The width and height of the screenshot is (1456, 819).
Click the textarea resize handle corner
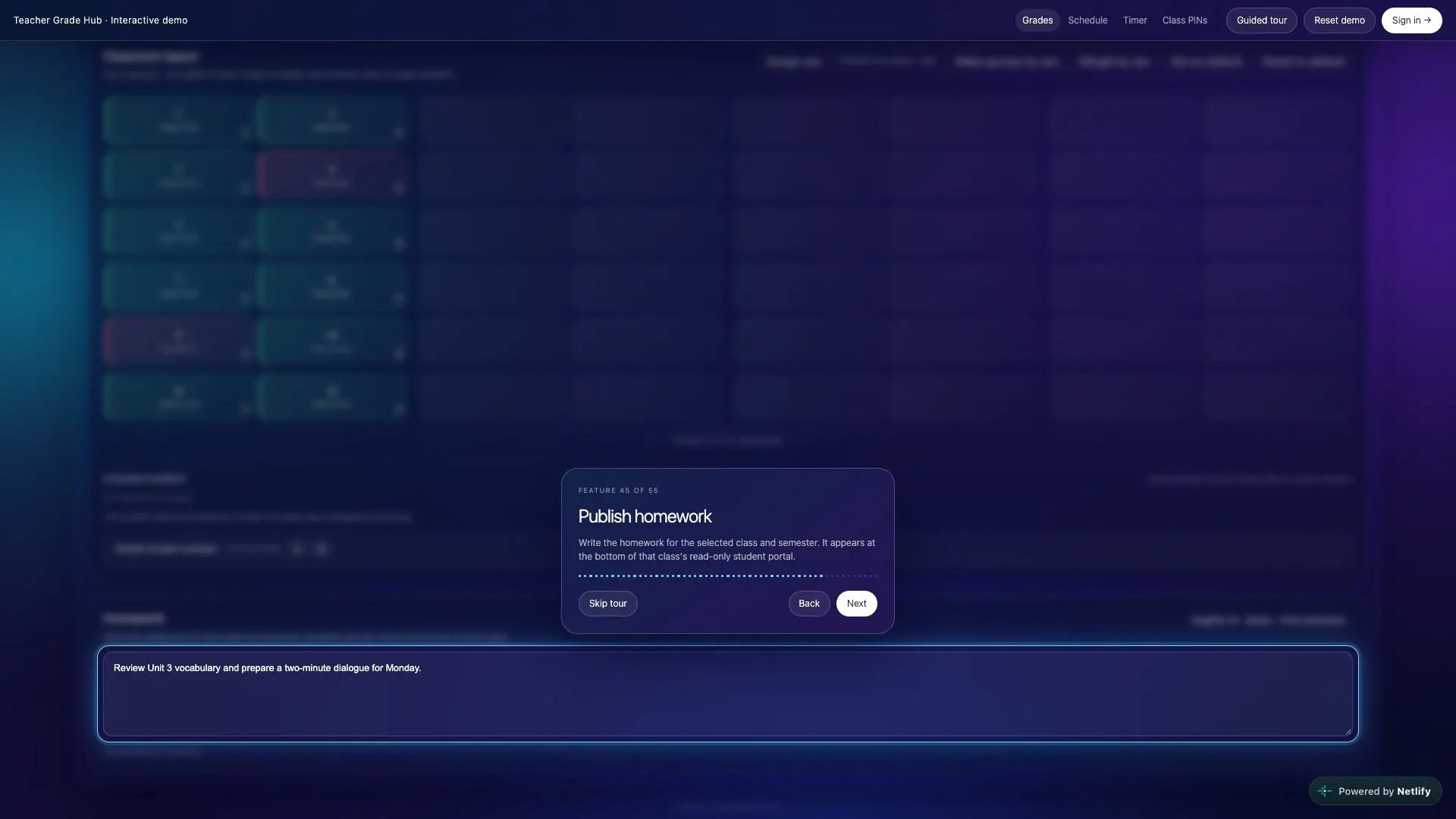click(1348, 731)
